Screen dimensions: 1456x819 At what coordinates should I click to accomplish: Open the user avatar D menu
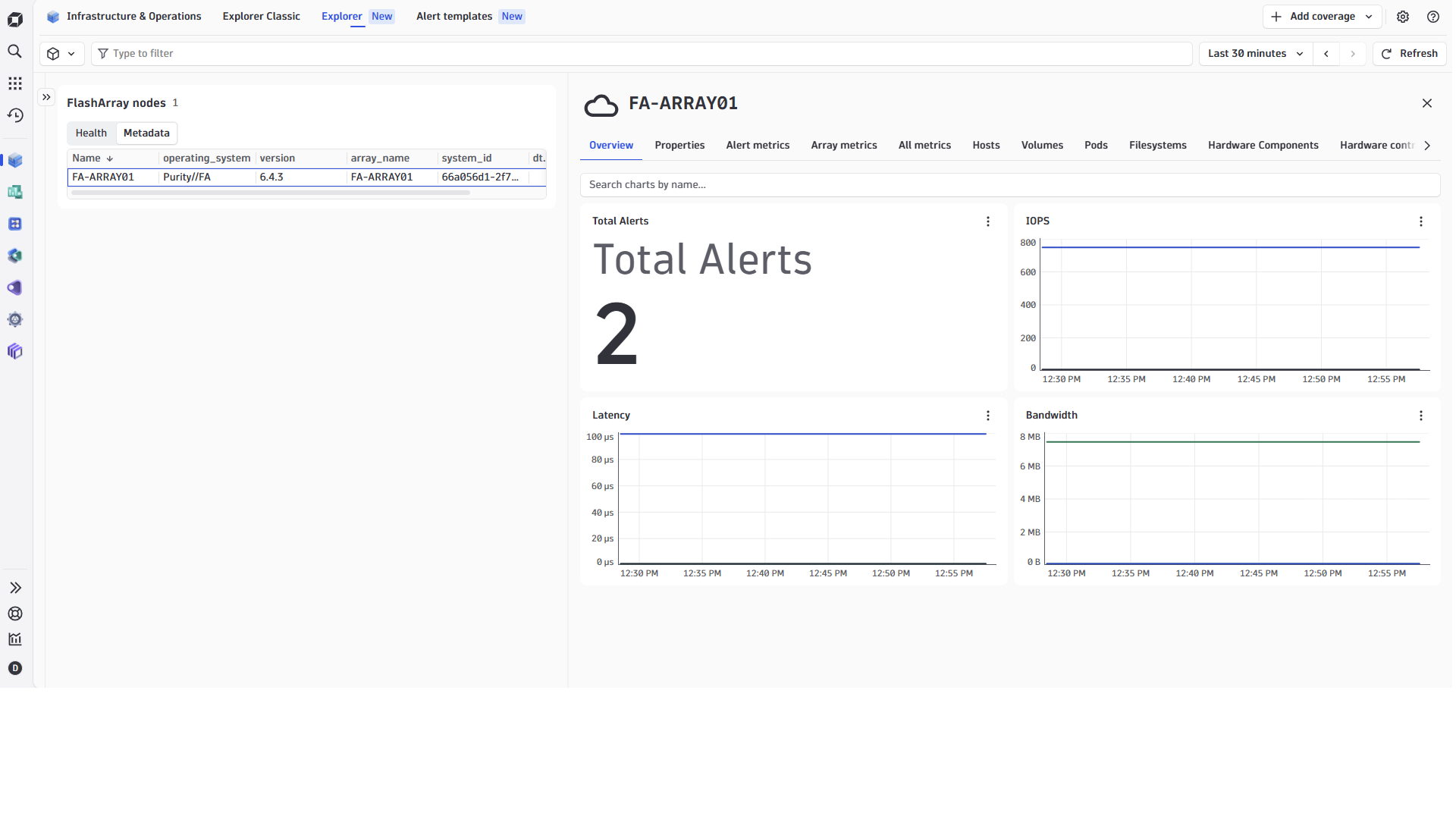pos(15,668)
